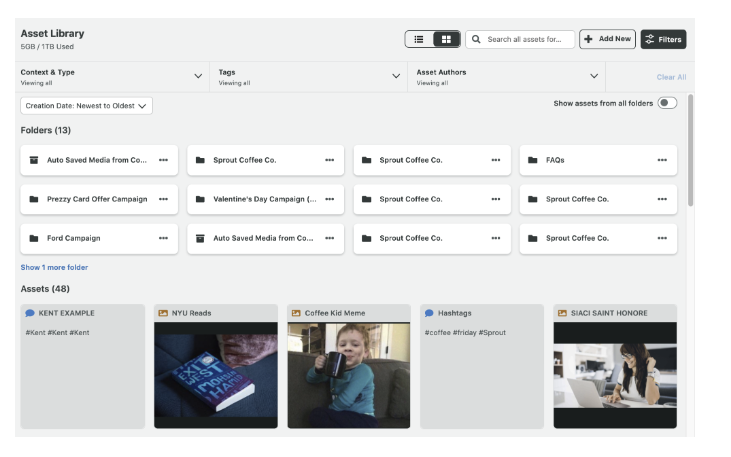Click the Add New button
Image resolution: width=731 pixels, height=457 pixels.
point(607,39)
